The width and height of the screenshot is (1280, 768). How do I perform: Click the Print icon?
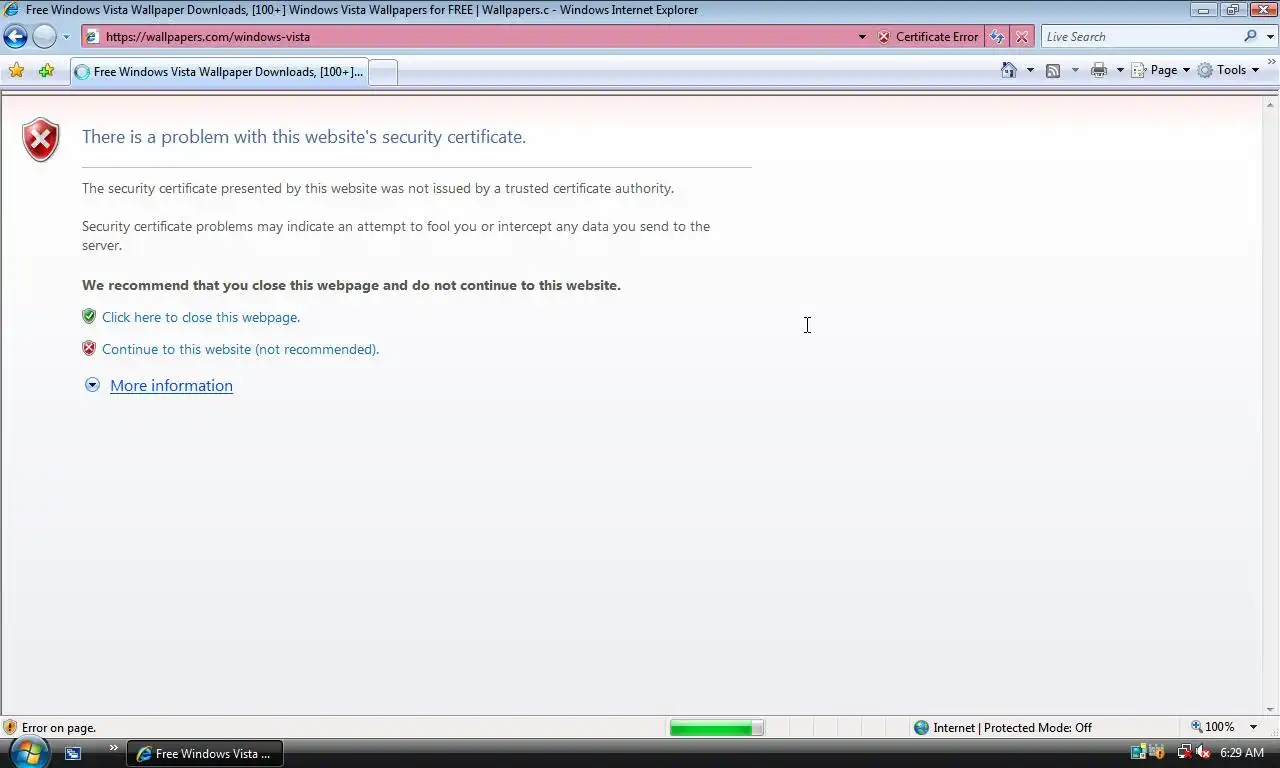click(x=1099, y=70)
